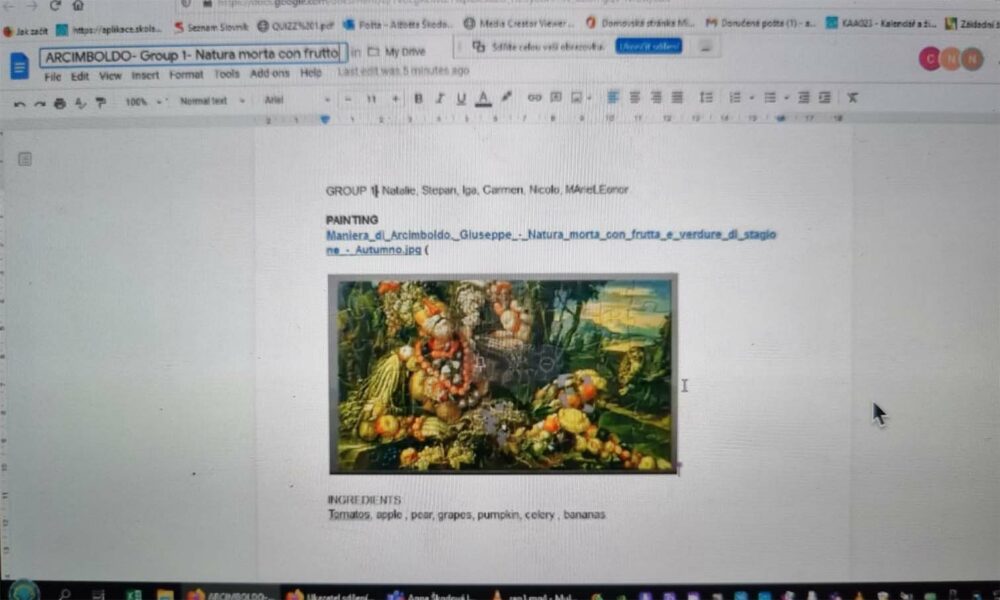1000x600 pixels.
Task: Expand the Insert image dropdown arrow
Action: pyautogui.click(x=589, y=98)
